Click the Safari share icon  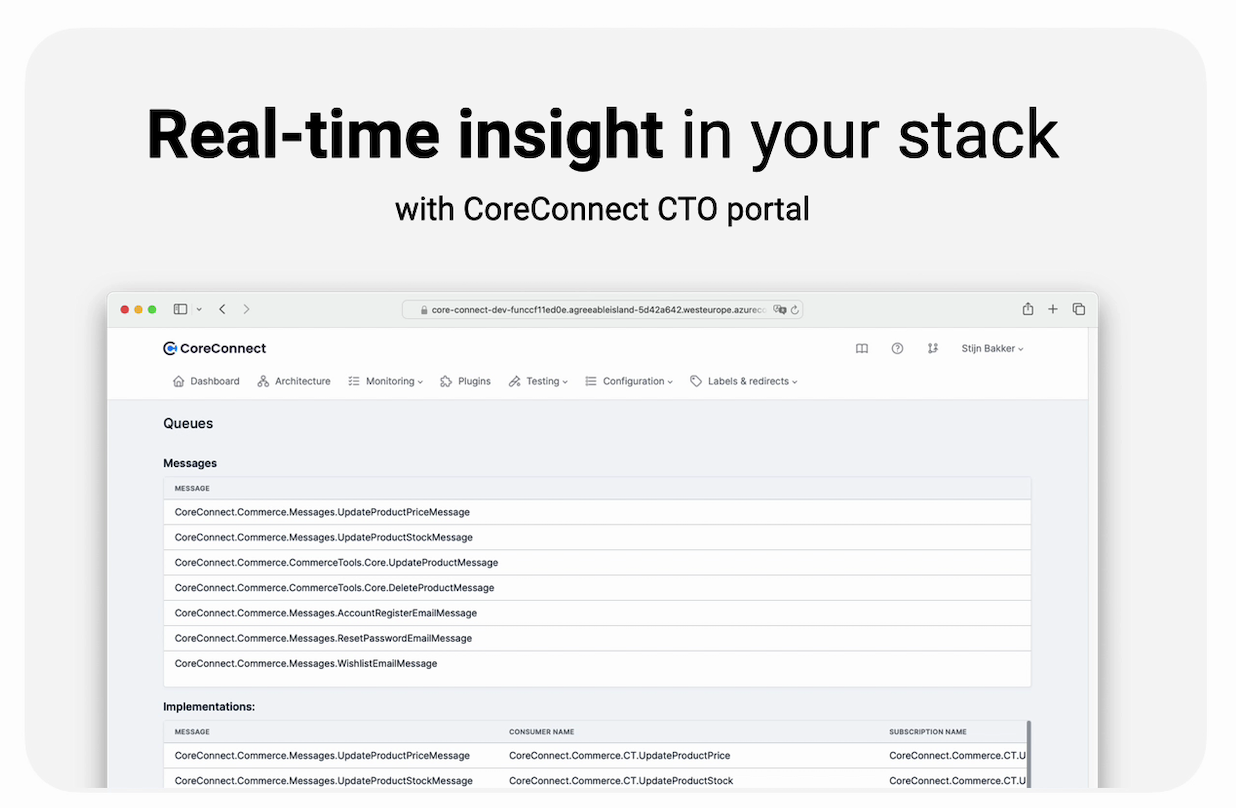1027,310
